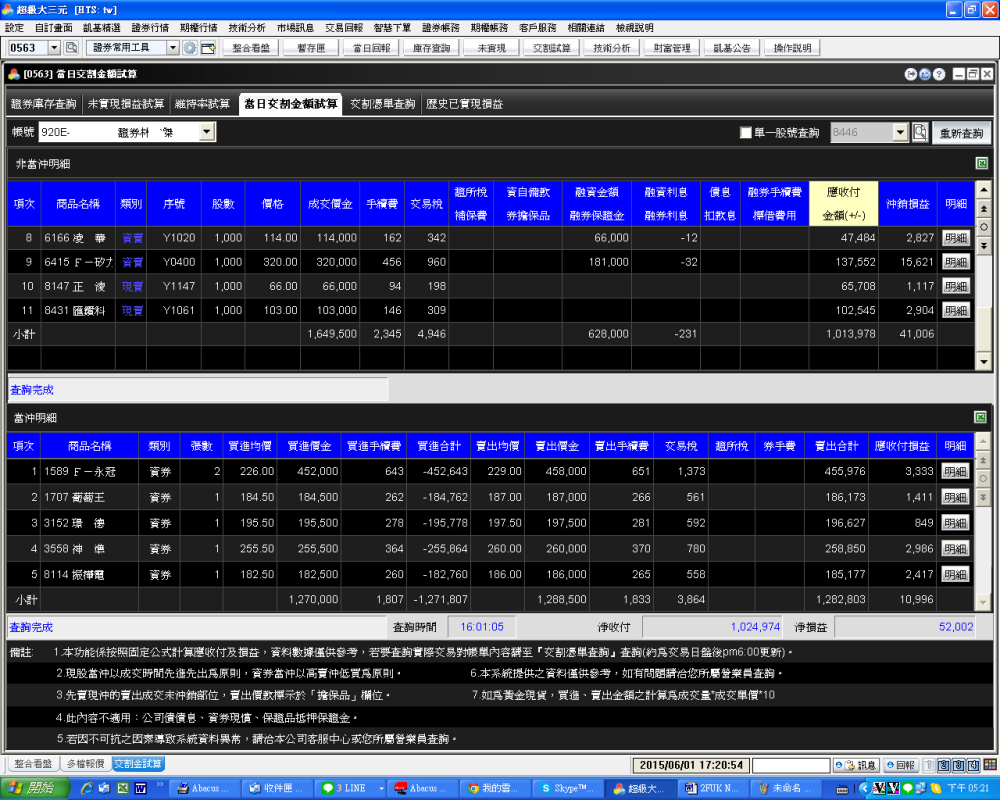
Task: Click the new window icon beside gear
Action: (x=208, y=48)
